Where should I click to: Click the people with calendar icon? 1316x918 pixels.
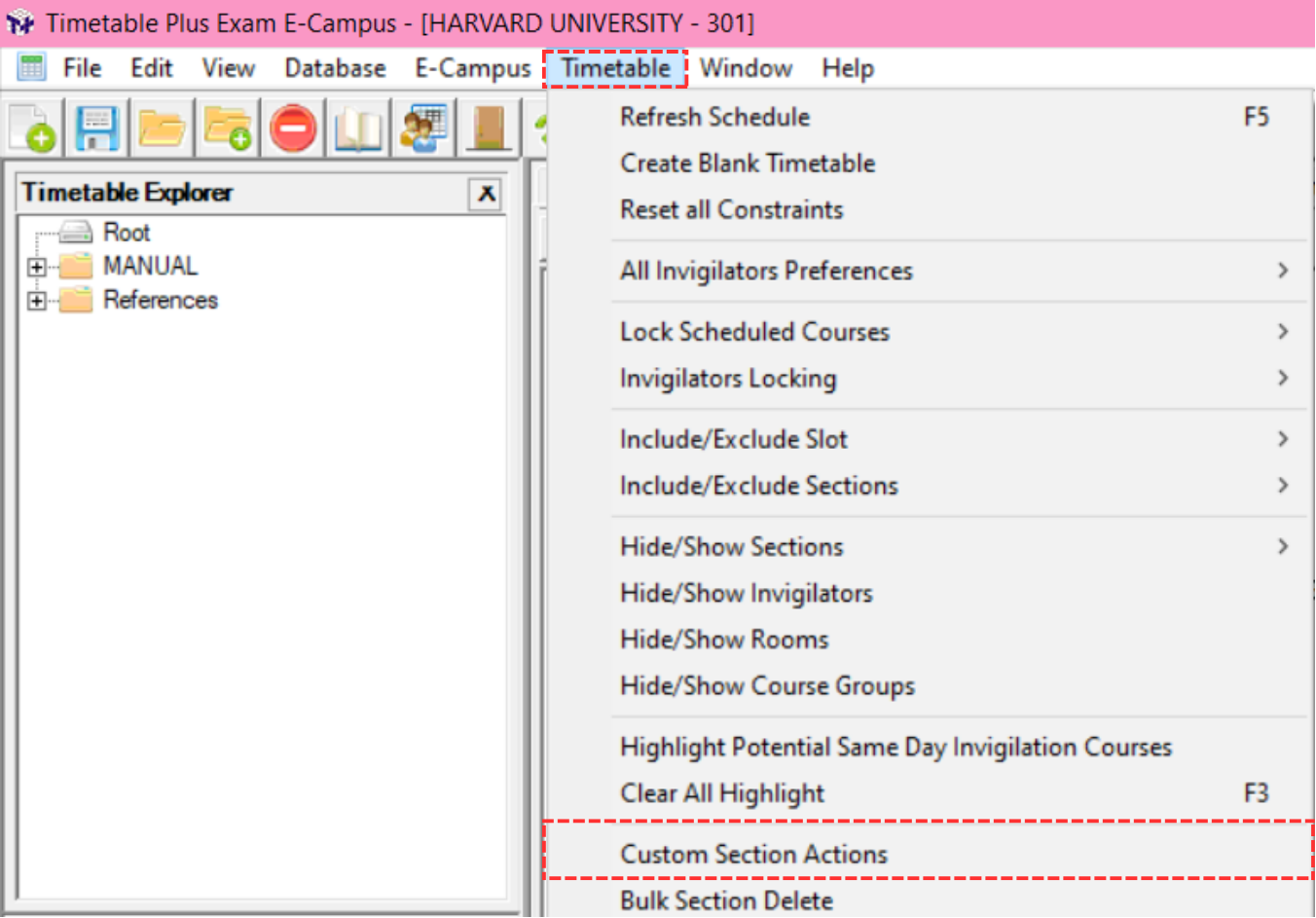pyautogui.click(x=423, y=128)
